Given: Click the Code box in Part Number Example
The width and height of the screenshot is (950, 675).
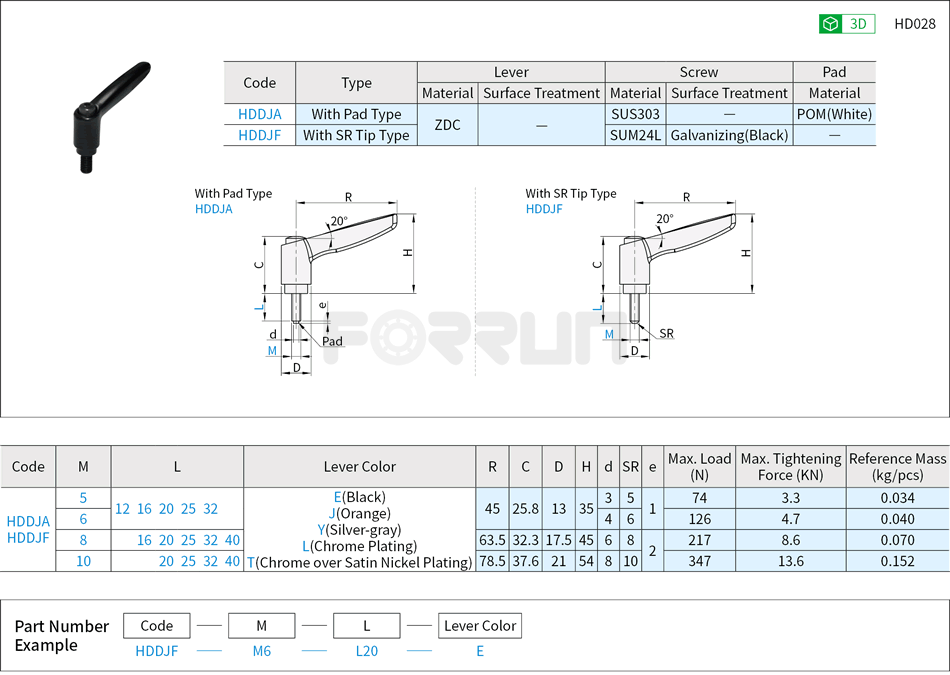Looking at the screenshot, I should (156, 625).
